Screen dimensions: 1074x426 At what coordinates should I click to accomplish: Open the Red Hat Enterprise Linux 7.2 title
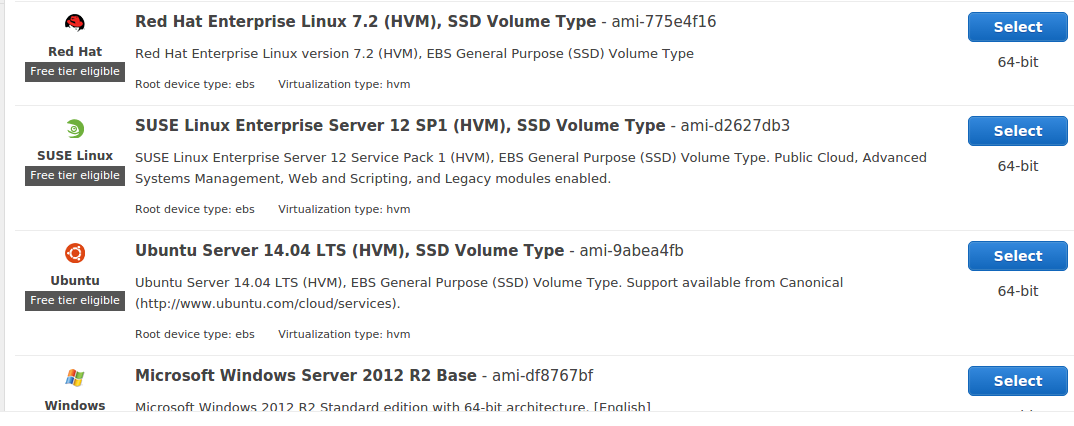(x=365, y=22)
